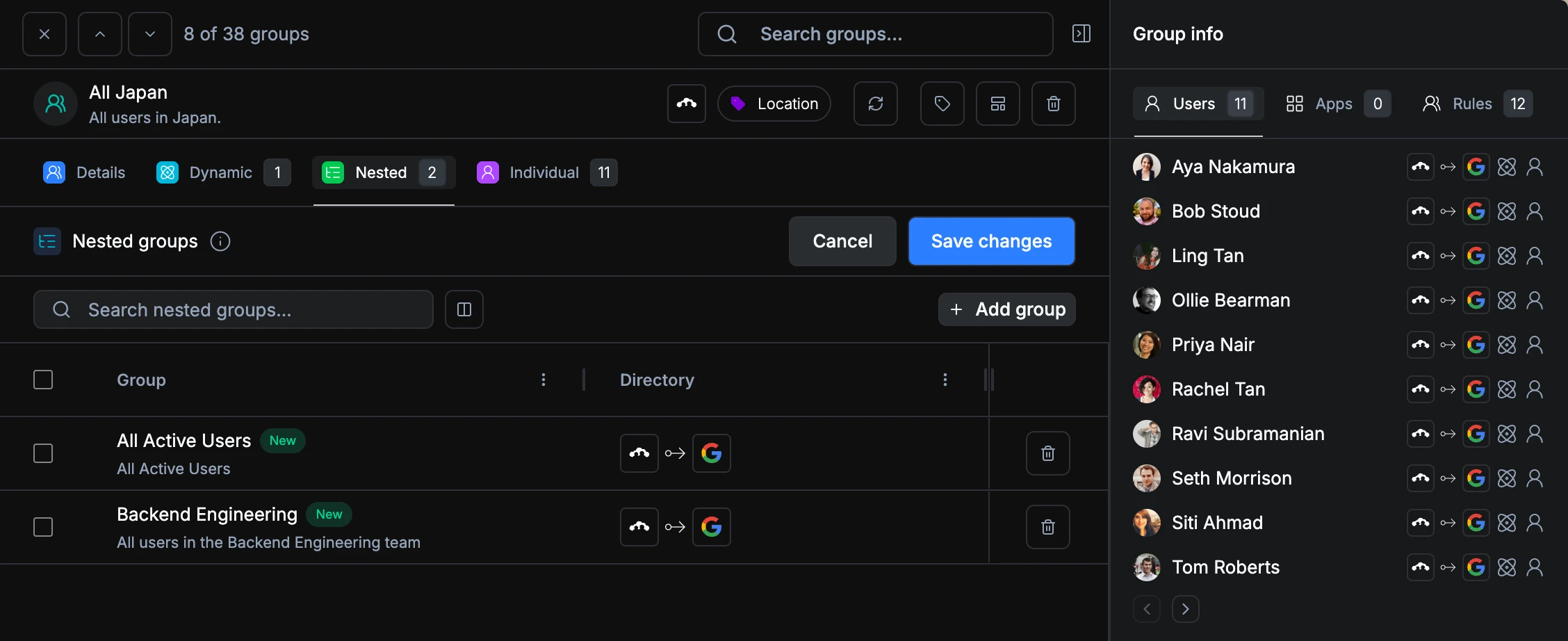Click the cloud directory icon next to Location

(687, 104)
